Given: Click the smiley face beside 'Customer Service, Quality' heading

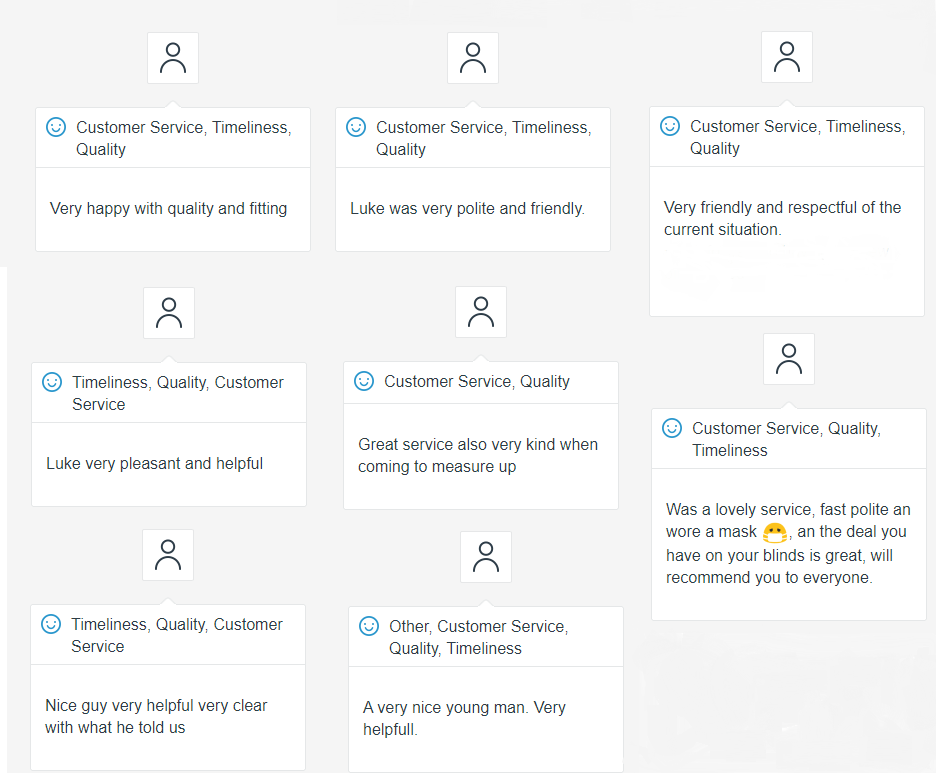Looking at the screenshot, I should (x=364, y=381).
